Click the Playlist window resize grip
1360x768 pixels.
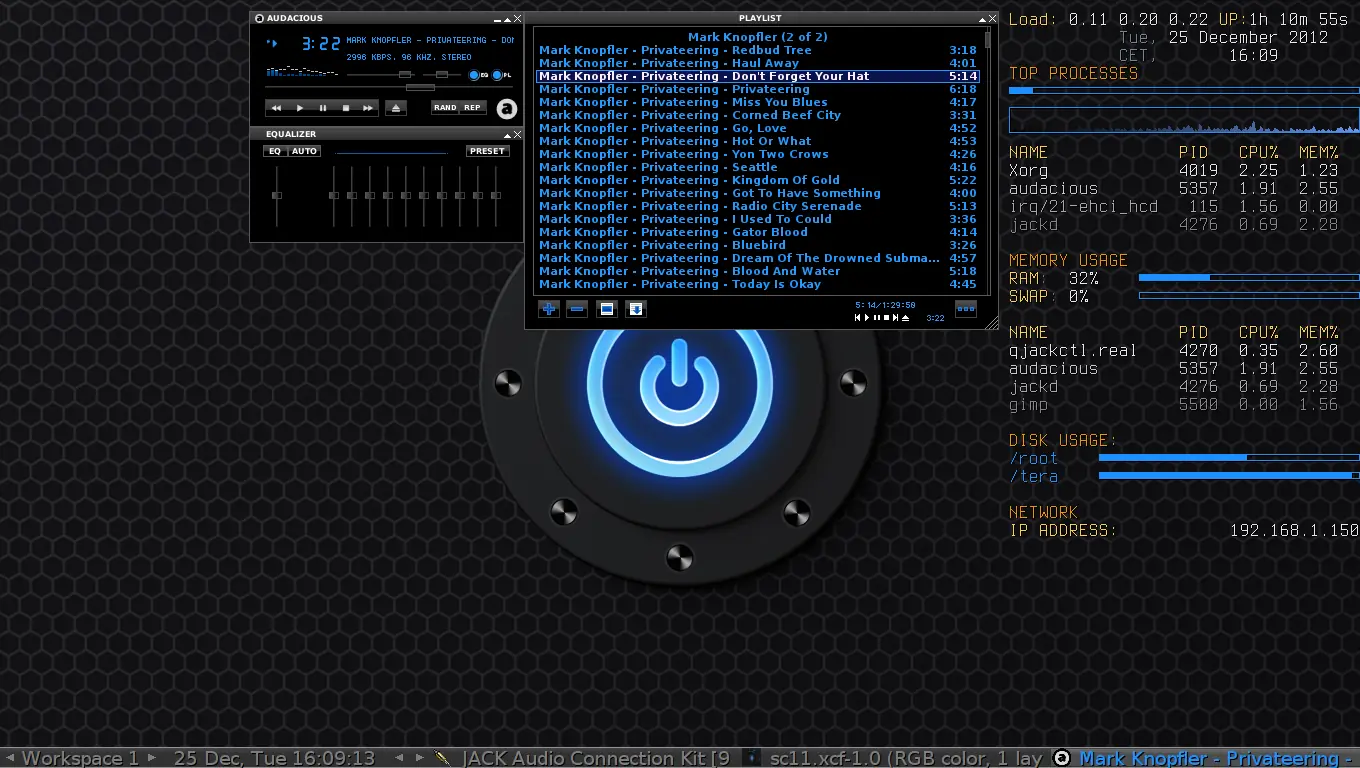point(992,322)
